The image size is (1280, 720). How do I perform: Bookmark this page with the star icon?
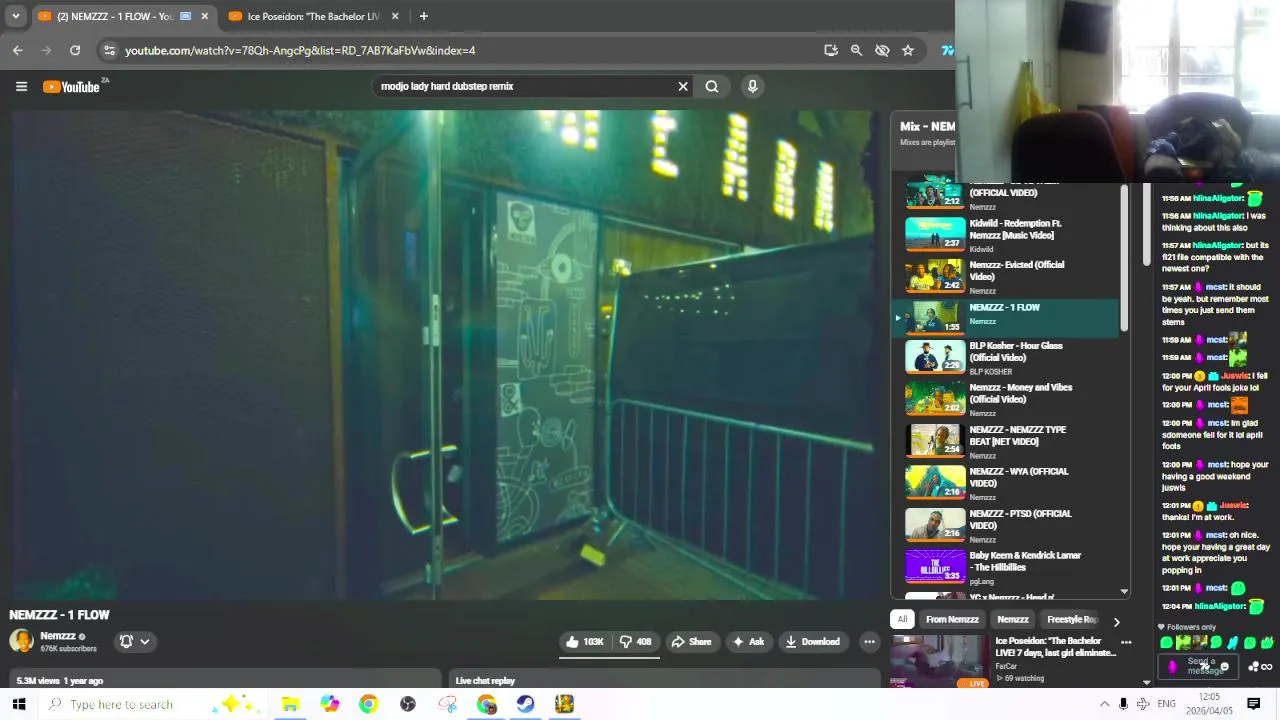coord(908,50)
